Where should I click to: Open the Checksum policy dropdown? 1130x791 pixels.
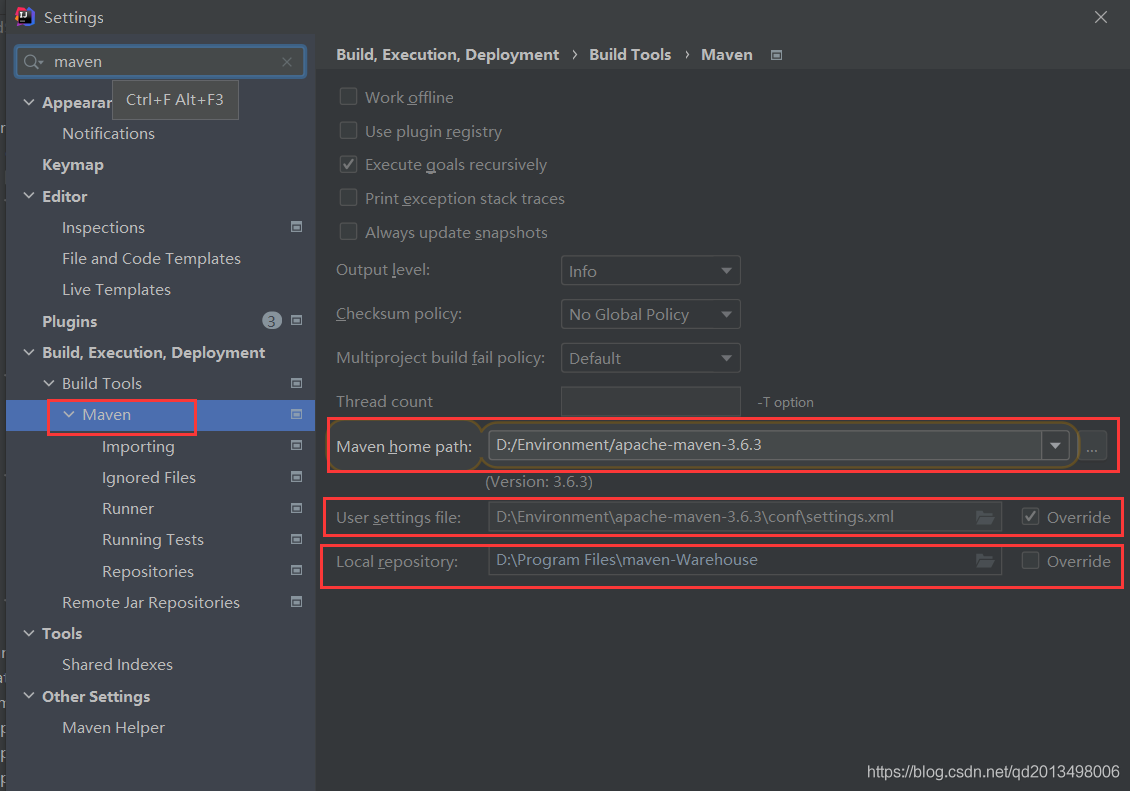pyautogui.click(x=650, y=314)
